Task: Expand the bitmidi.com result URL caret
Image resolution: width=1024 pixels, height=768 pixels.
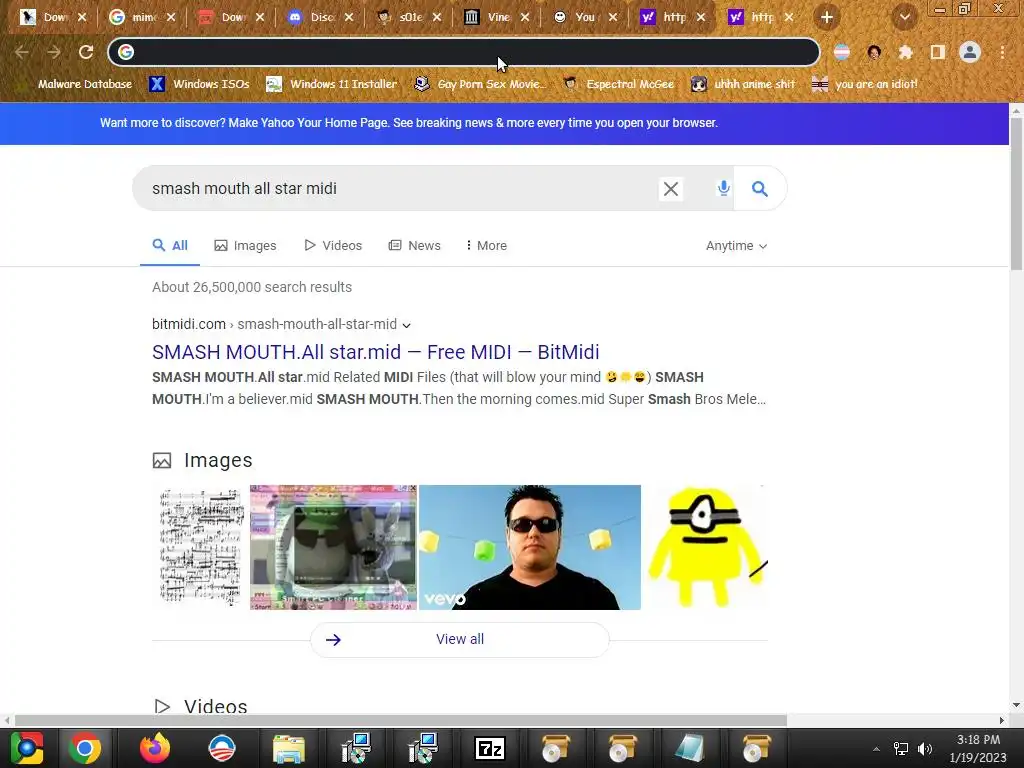Action: click(406, 325)
